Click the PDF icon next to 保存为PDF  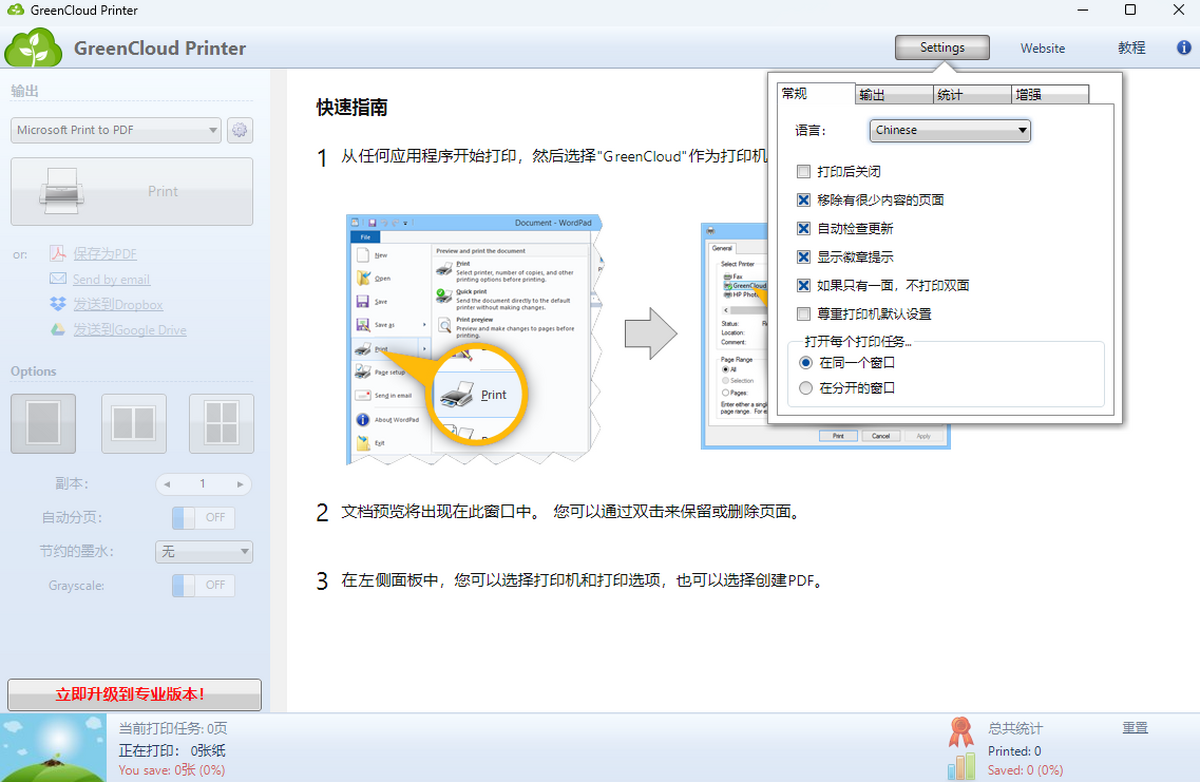tap(58, 254)
